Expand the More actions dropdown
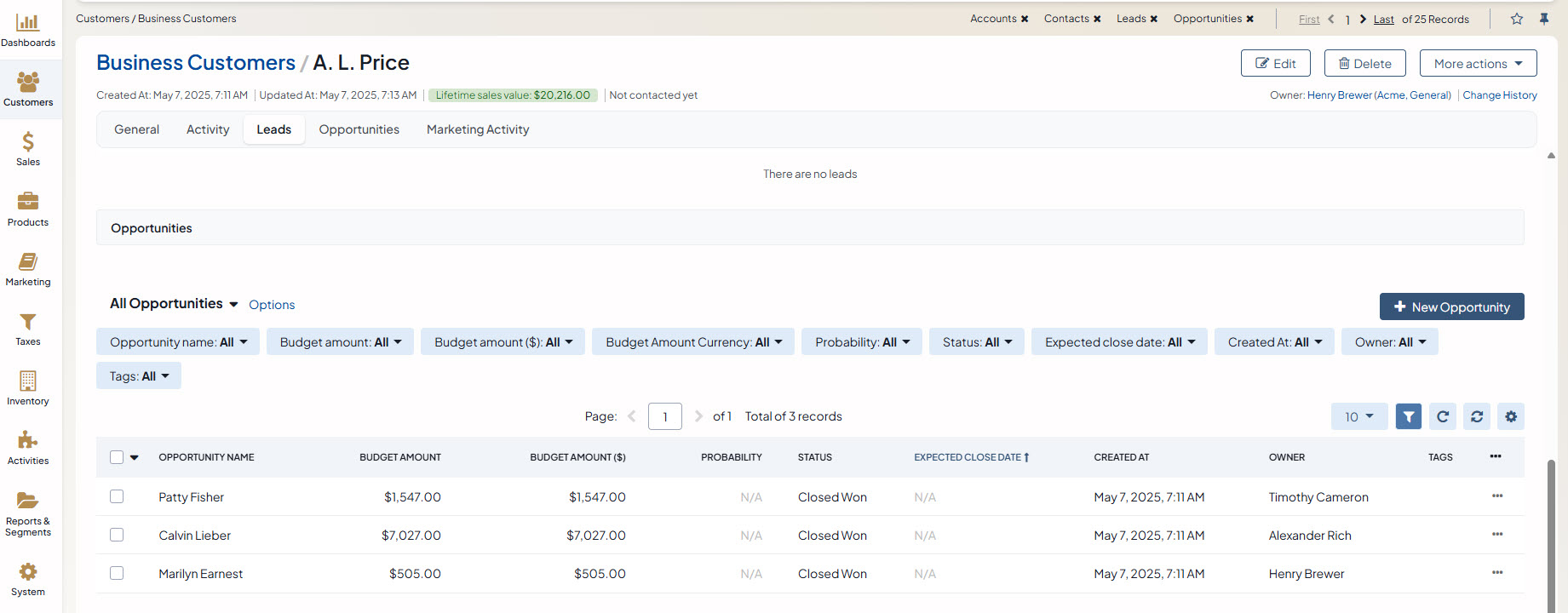Image resolution: width=1568 pixels, height=613 pixels. point(1478,63)
